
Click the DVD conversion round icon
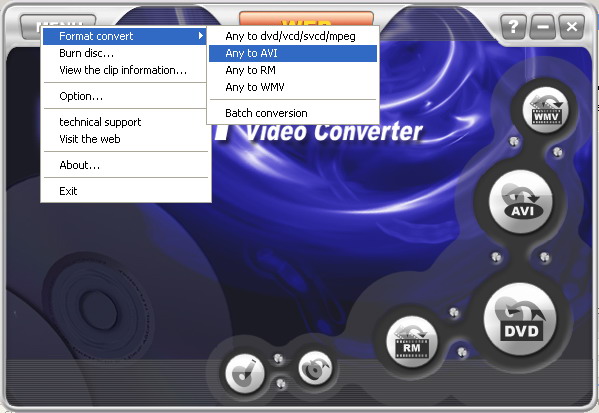[x=520, y=319]
